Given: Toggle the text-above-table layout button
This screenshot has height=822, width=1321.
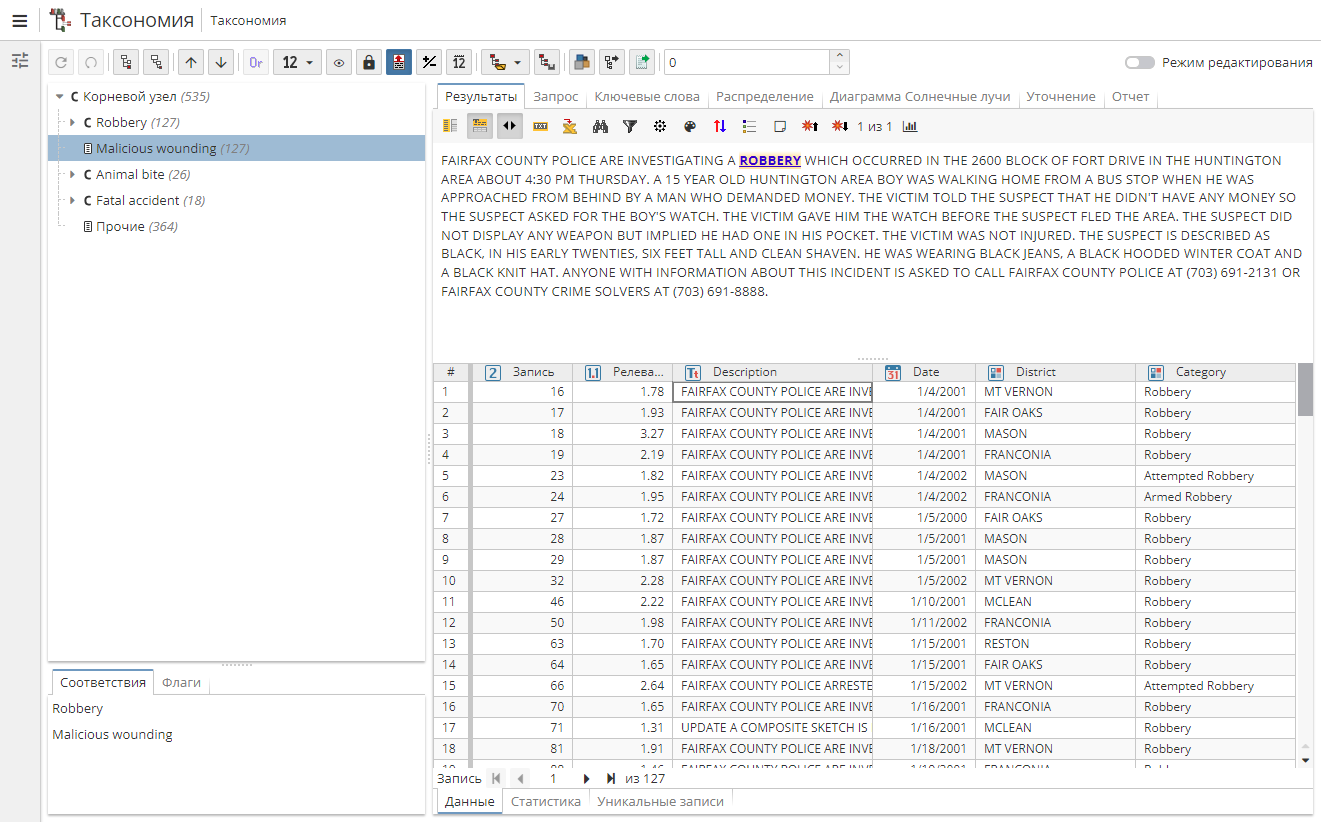Looking at the screenshot, I should [x=480, y=126].
